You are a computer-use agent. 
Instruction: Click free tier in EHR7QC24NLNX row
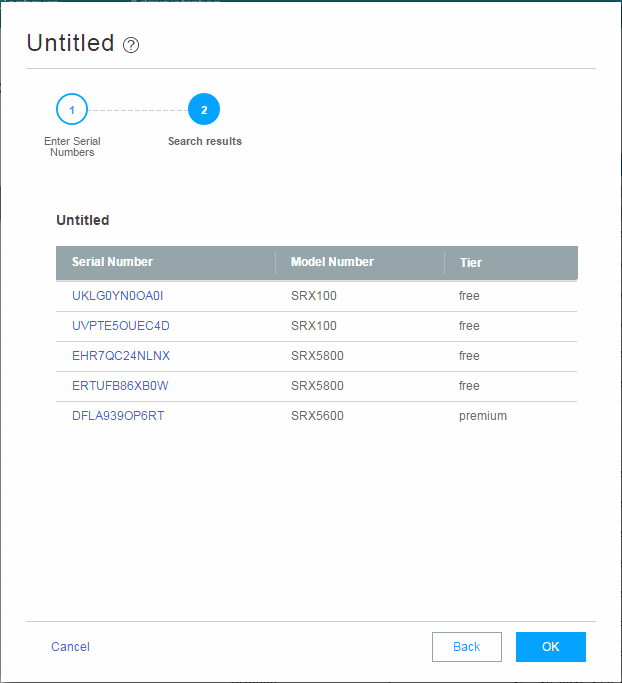(x=469, y=356)
